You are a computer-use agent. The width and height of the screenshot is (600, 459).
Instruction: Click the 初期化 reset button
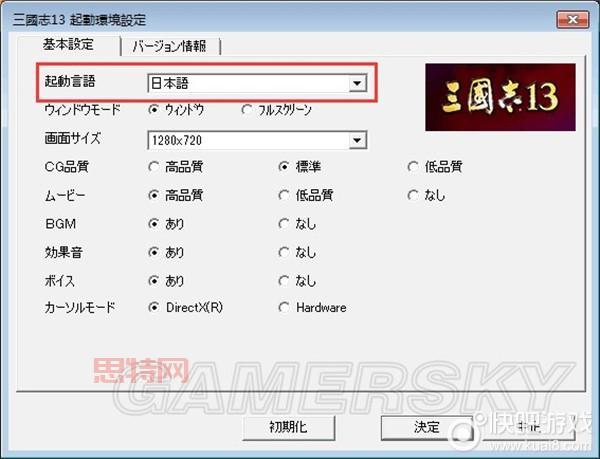click(x=289, y=427)
